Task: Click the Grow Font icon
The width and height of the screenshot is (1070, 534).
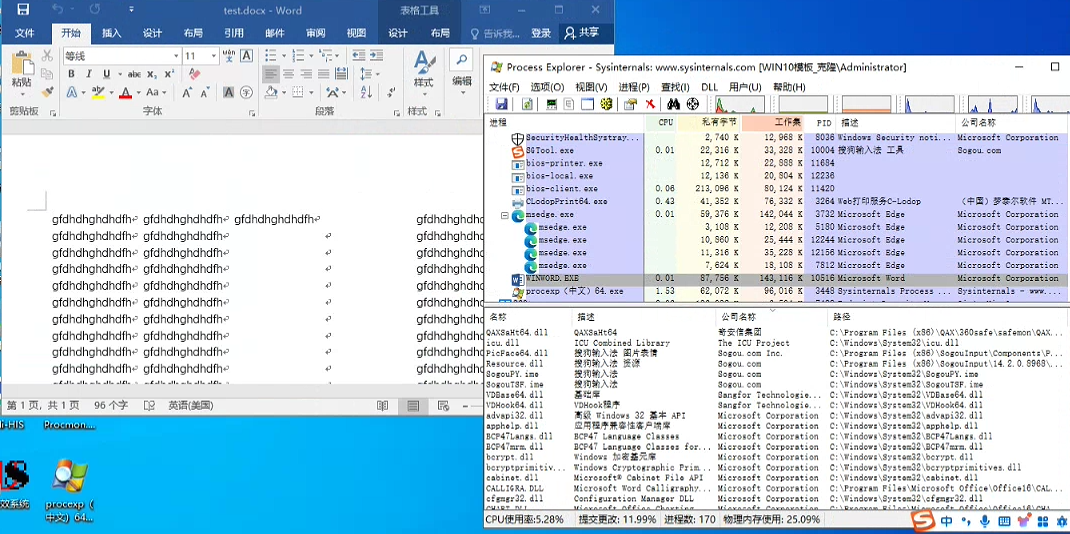Action: [x=187, y=92]
